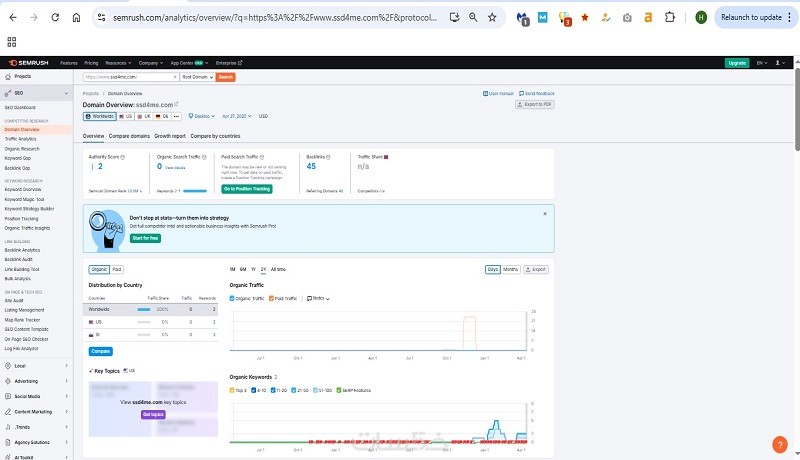Viewport: 800px width, 460px height.
Task: Toggle the SERP Features checkbox
Action: point(339,390)
